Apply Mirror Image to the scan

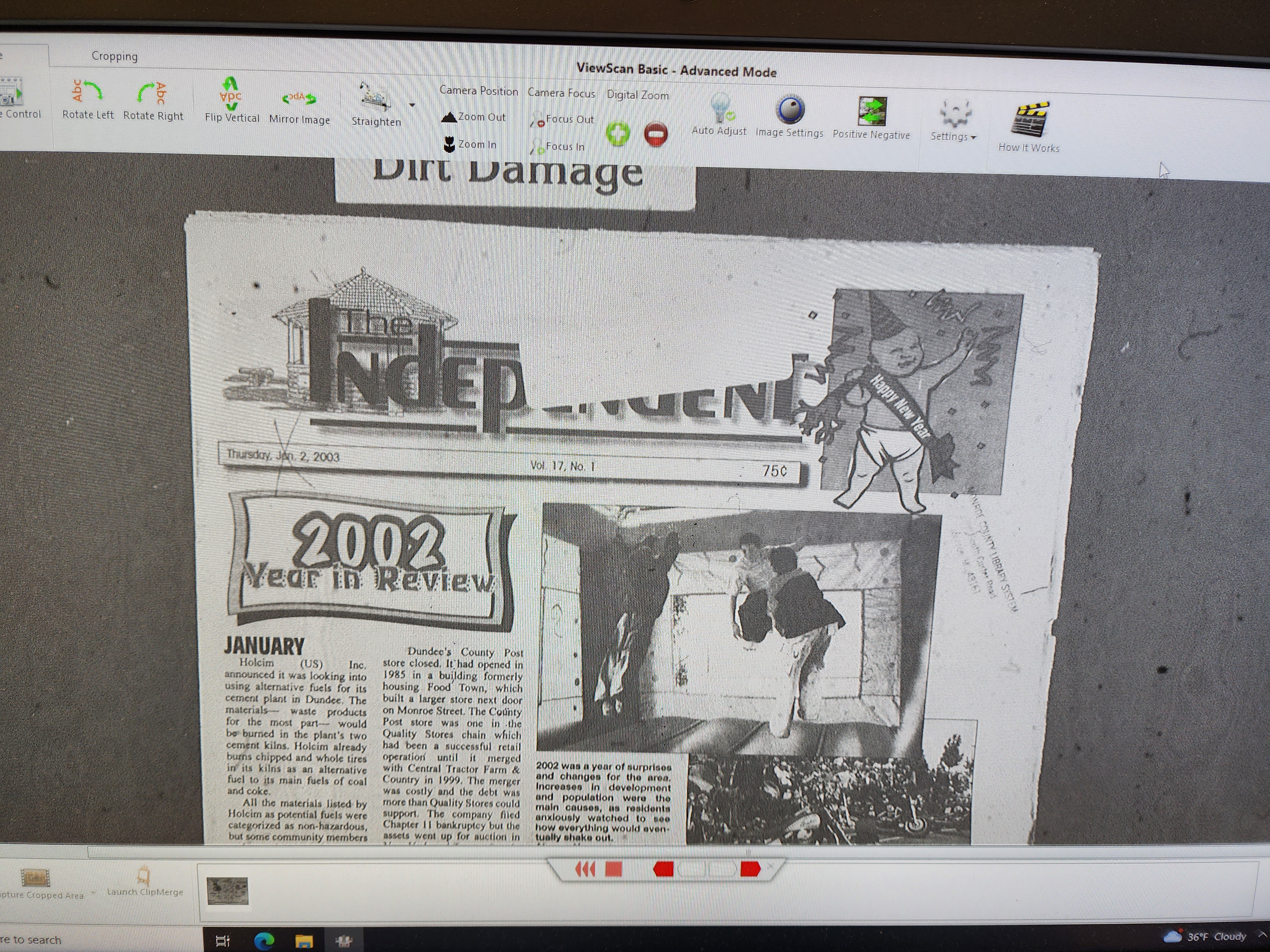[x=299, y=106]
